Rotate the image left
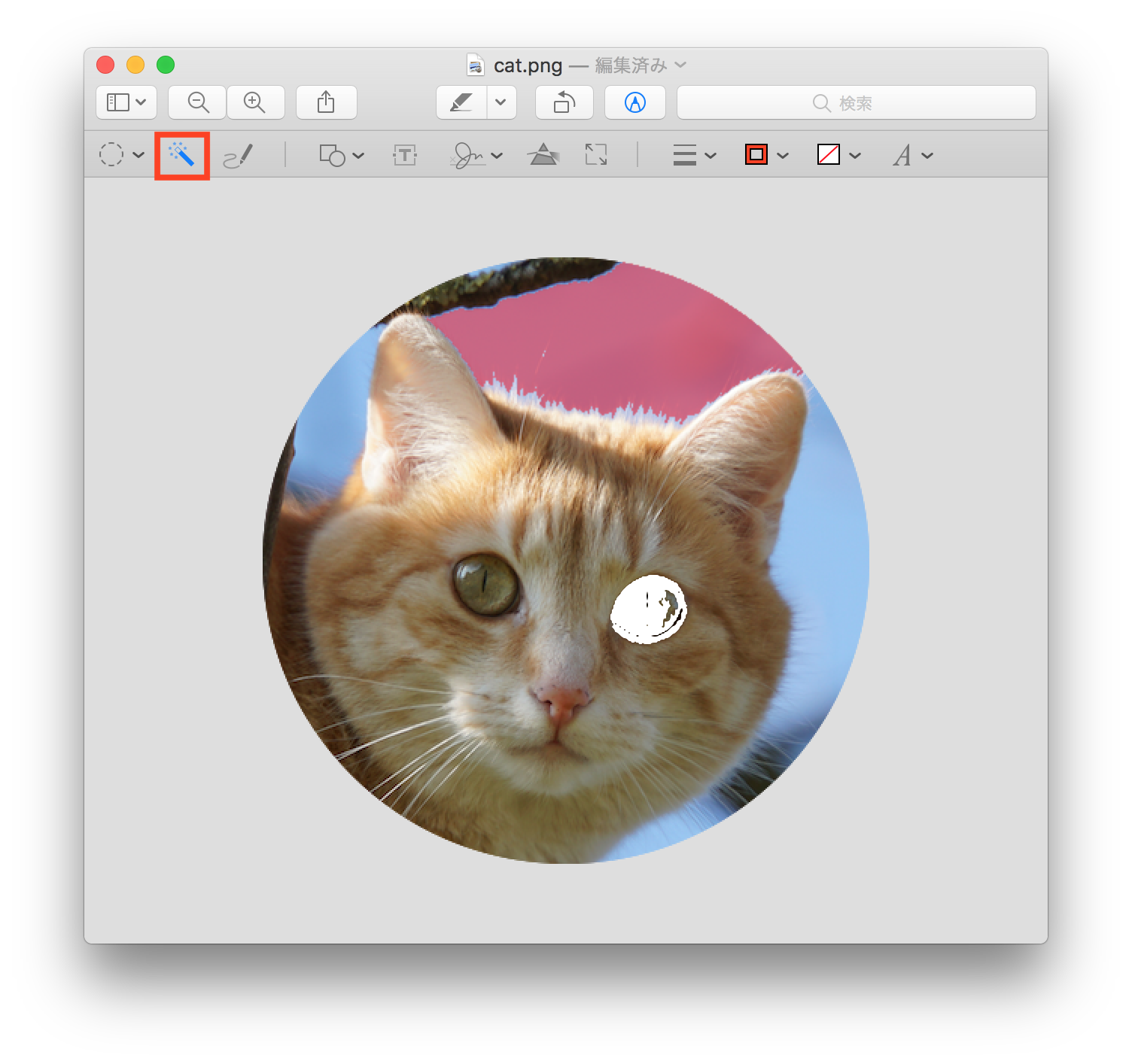This screenshot has height=1064, width=1132. [564, 102]
